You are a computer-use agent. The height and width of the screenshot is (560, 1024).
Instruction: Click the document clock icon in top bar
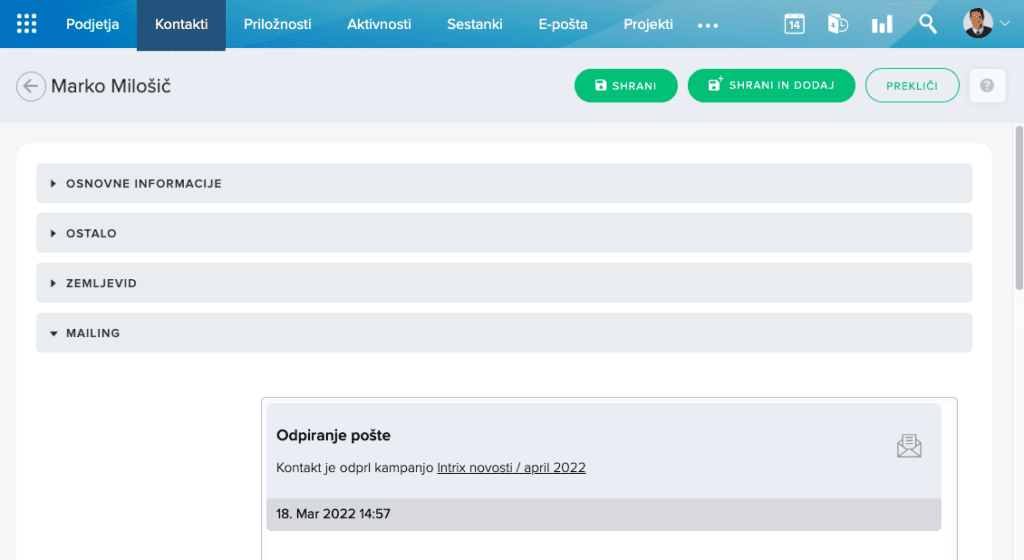pyautogui.click(x=838, y=24)
